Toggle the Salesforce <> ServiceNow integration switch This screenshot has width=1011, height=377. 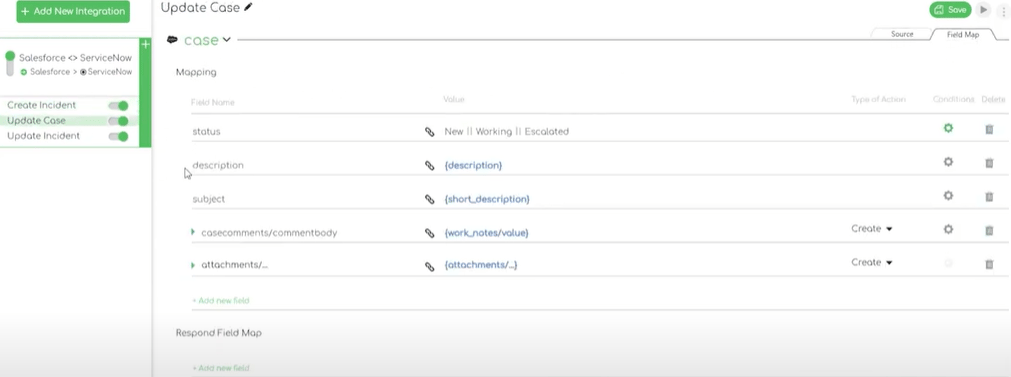10,63
